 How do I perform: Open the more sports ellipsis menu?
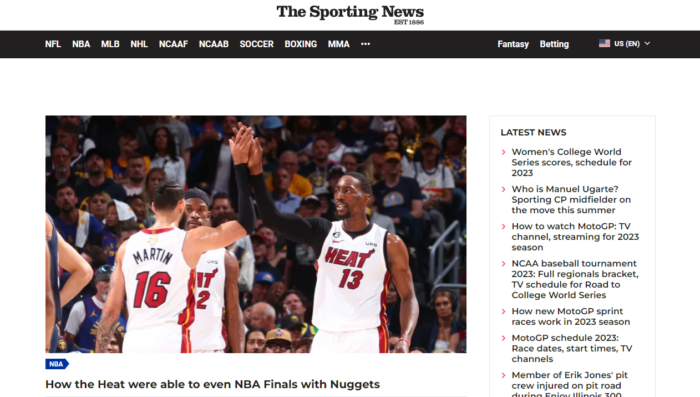[365, 44]
